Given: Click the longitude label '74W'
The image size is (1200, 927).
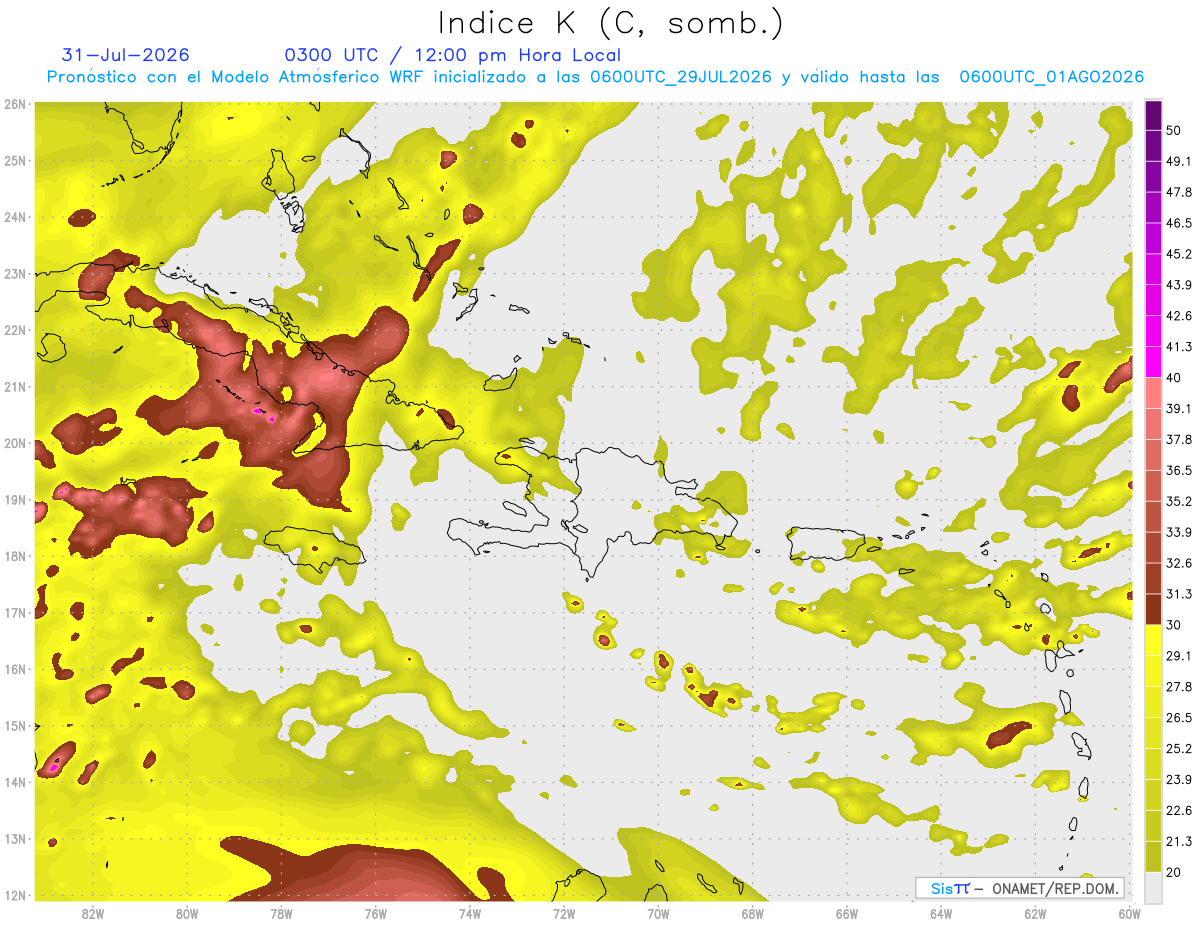Looking at the screenshot, I should [x=470, y=913].
